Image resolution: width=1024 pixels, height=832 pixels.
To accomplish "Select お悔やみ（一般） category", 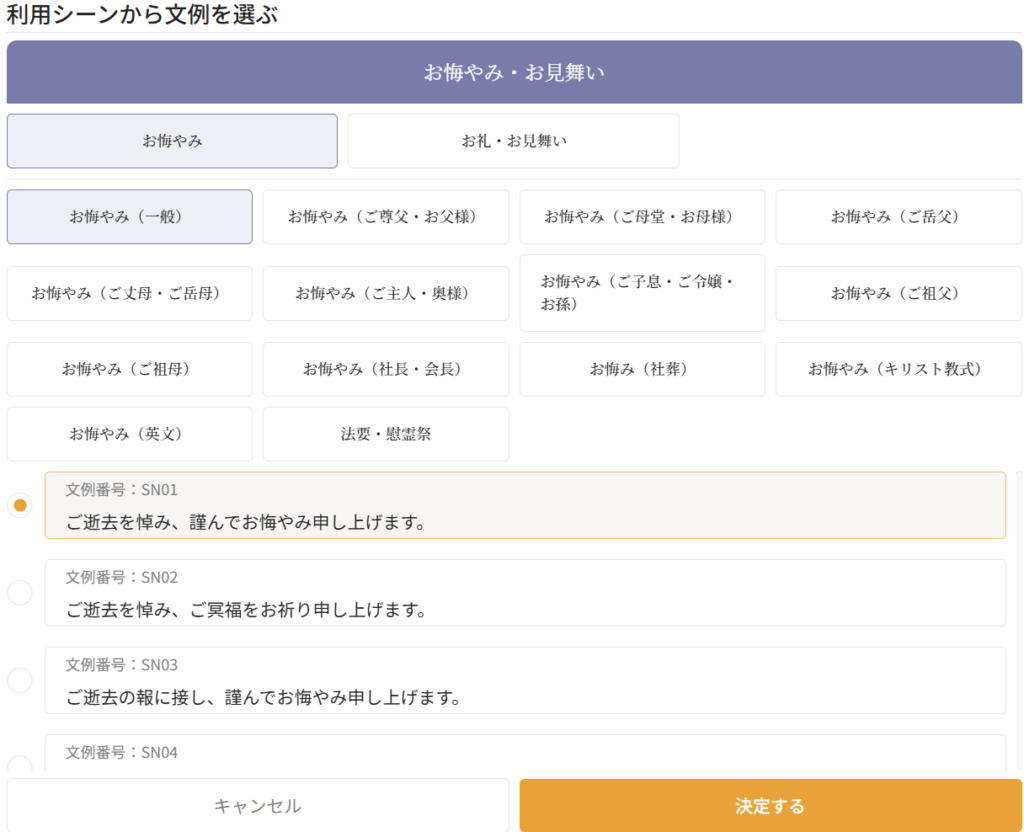I will pos(130,217).
